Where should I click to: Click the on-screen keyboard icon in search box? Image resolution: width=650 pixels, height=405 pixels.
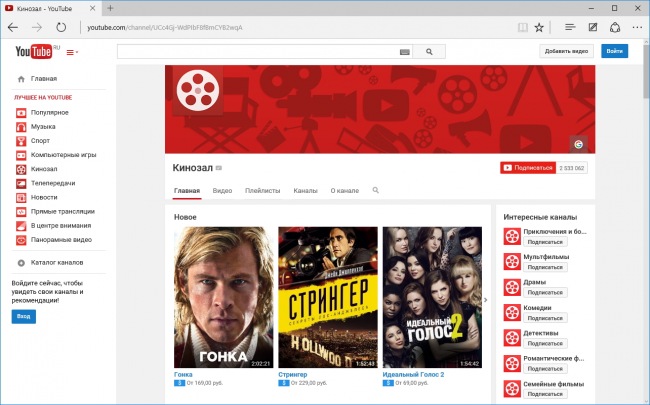point(405,52)
